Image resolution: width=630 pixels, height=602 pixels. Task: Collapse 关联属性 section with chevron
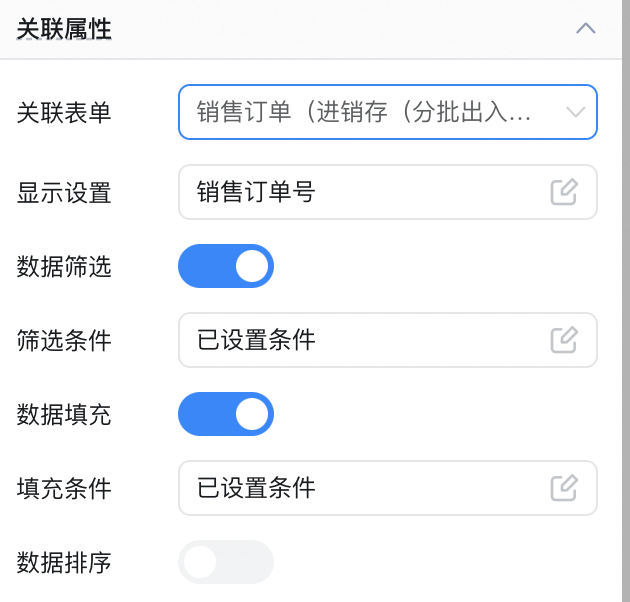[x=586, y=29]
